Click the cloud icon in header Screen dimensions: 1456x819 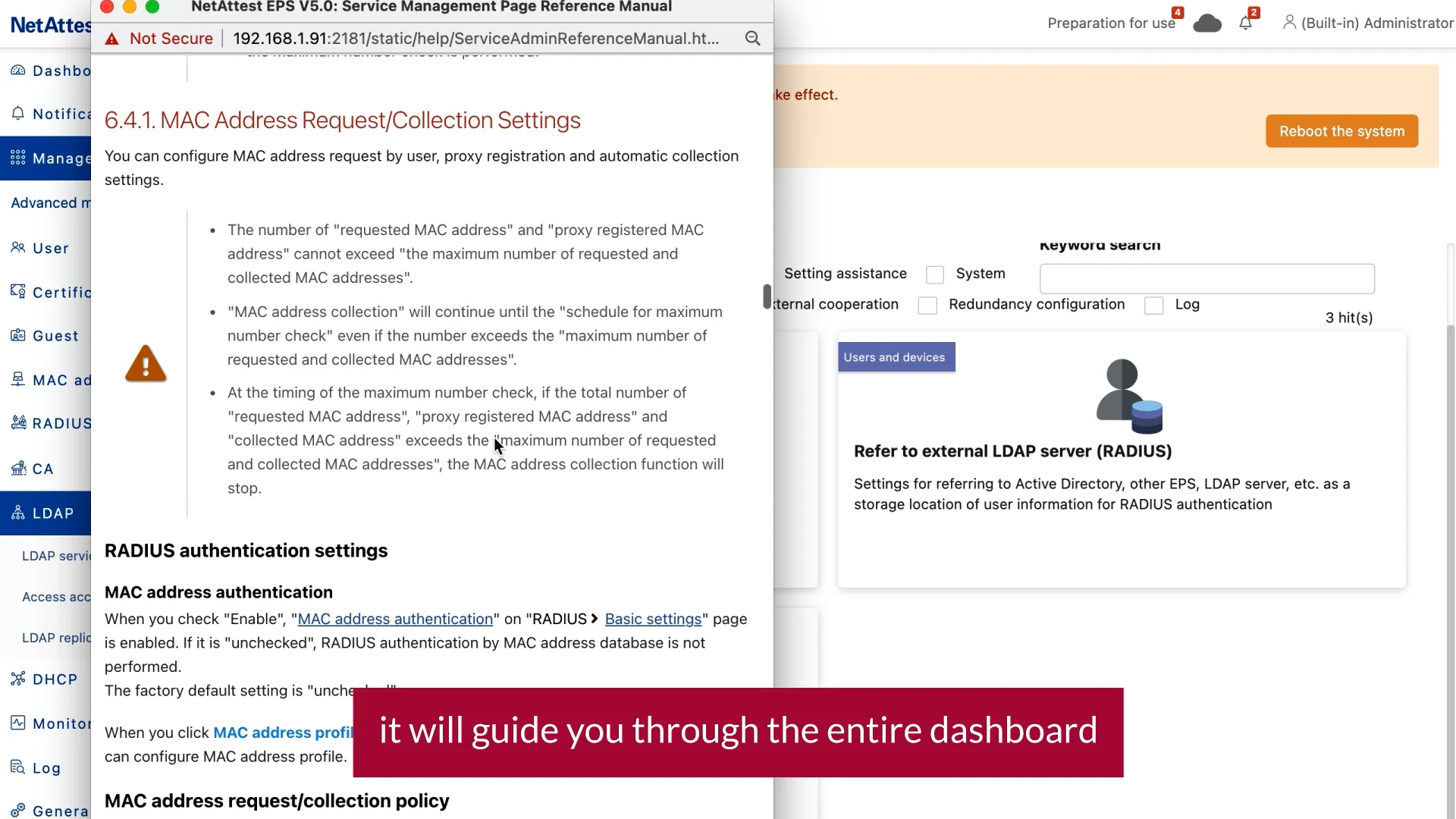[1207, 24]
